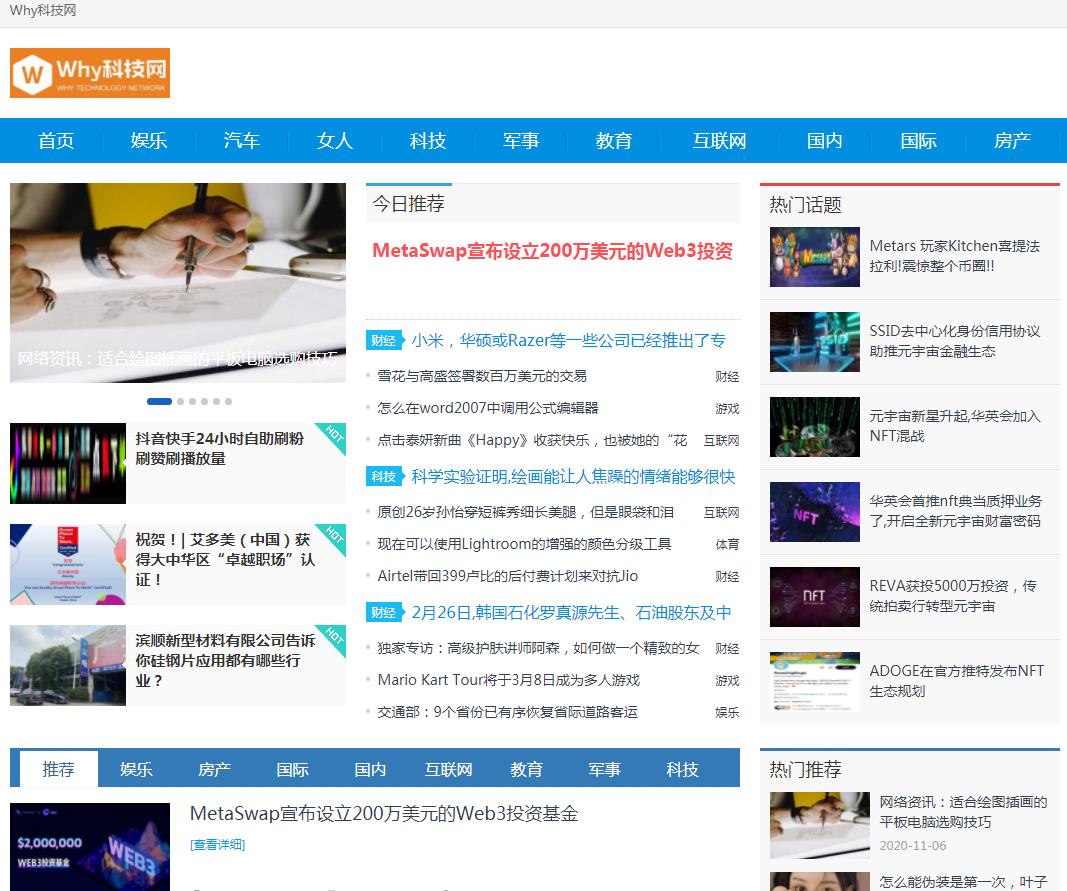Open REVA获投5000万投资 topic
This screenshot has height=891, width=1067.
coord(953,596)
